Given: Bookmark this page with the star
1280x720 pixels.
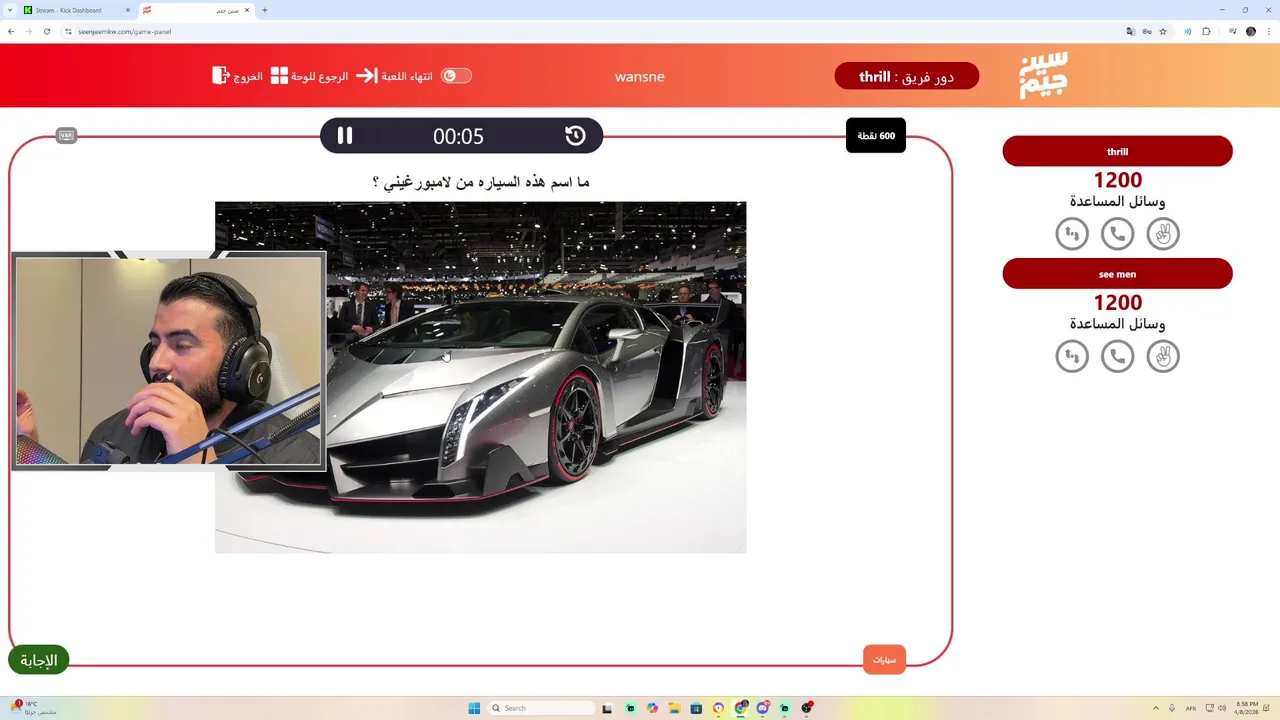Looking at the screenshot, I should [1163, 31].
